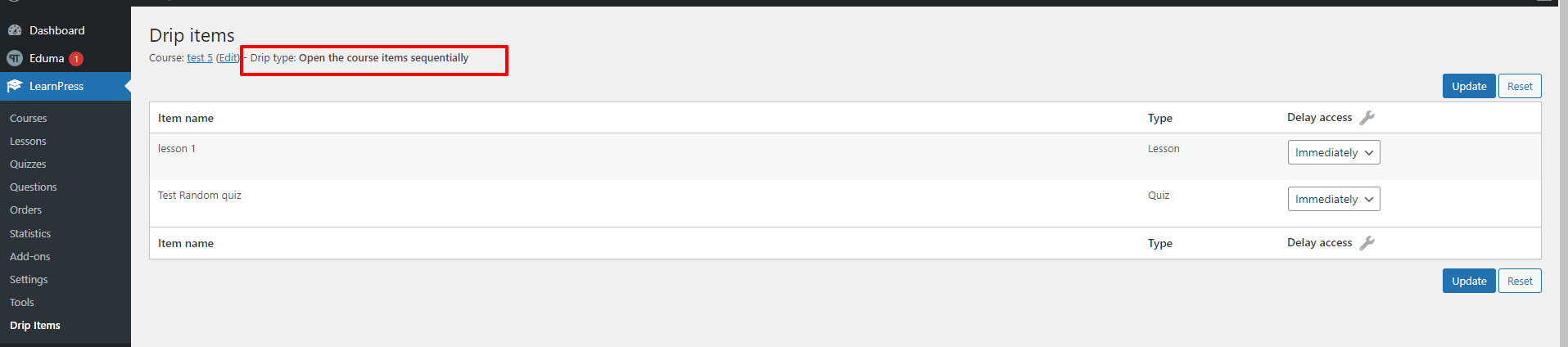Open Add-ons in sidebar

click(x=30, y=257)
